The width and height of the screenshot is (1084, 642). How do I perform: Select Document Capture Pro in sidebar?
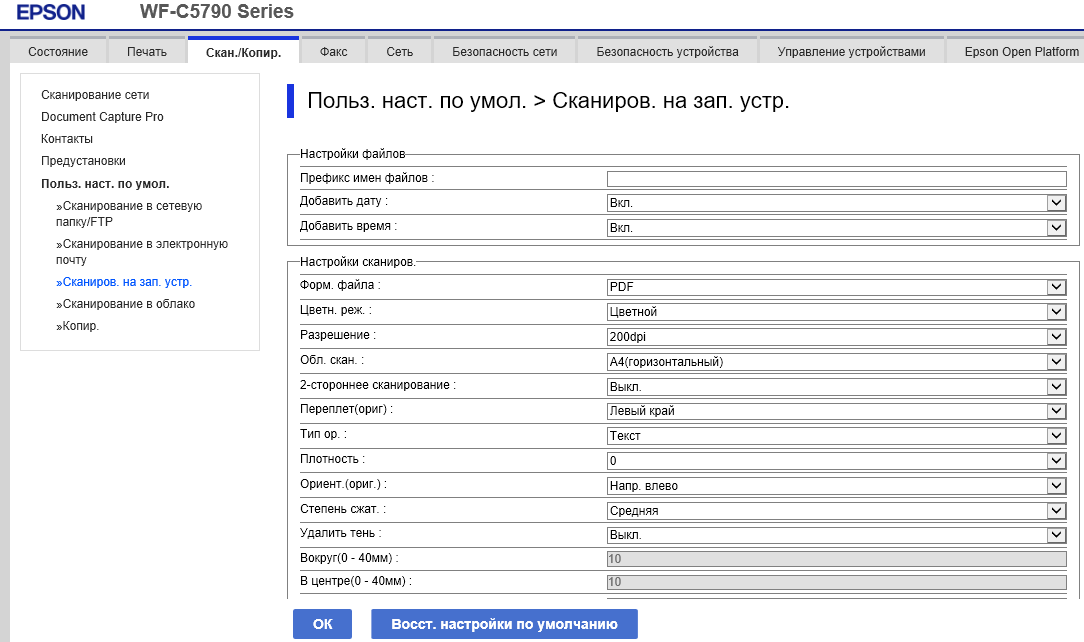(102, 117)
